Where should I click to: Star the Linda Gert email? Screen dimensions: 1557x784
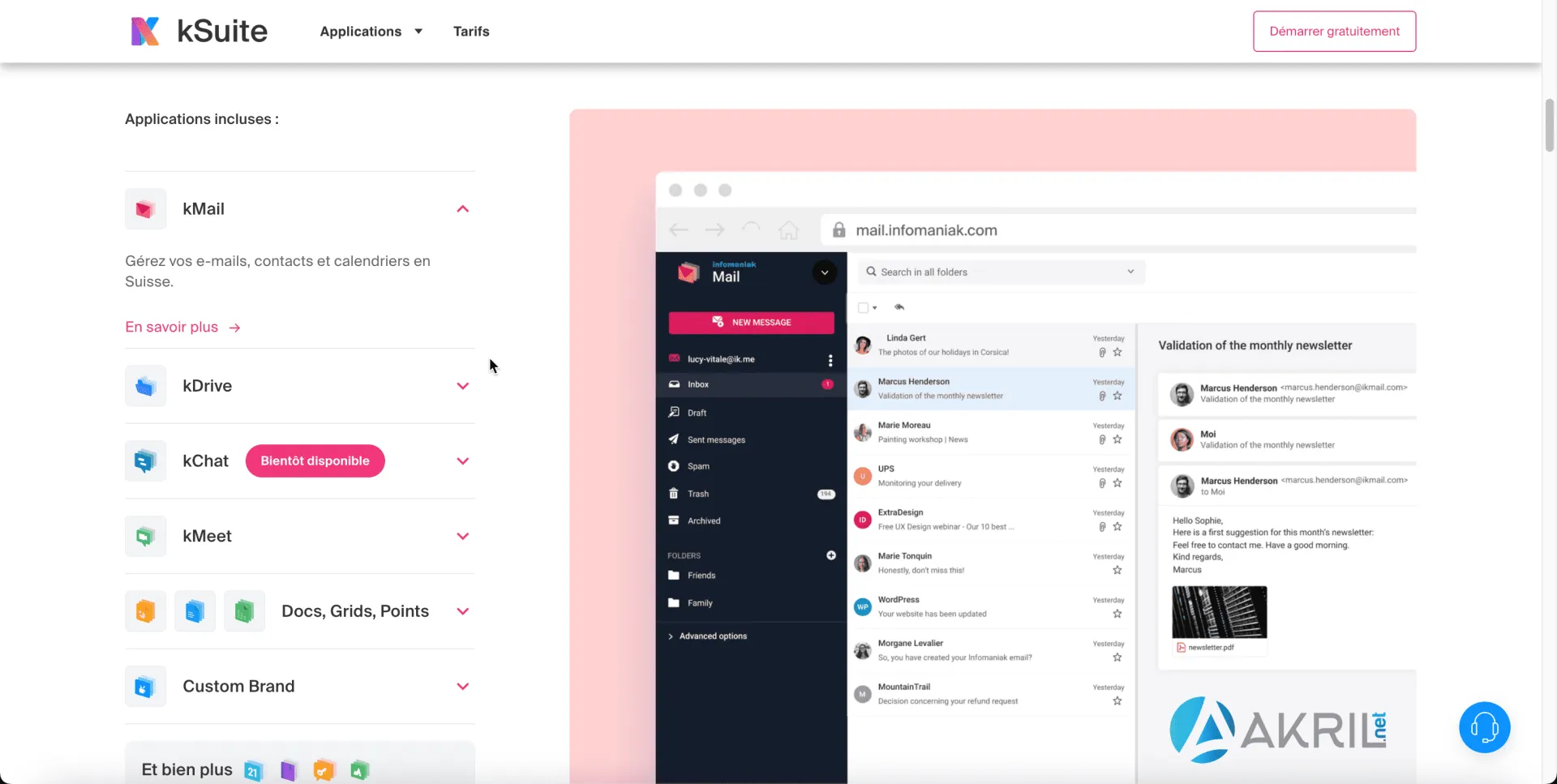[x=1117, y=353]
